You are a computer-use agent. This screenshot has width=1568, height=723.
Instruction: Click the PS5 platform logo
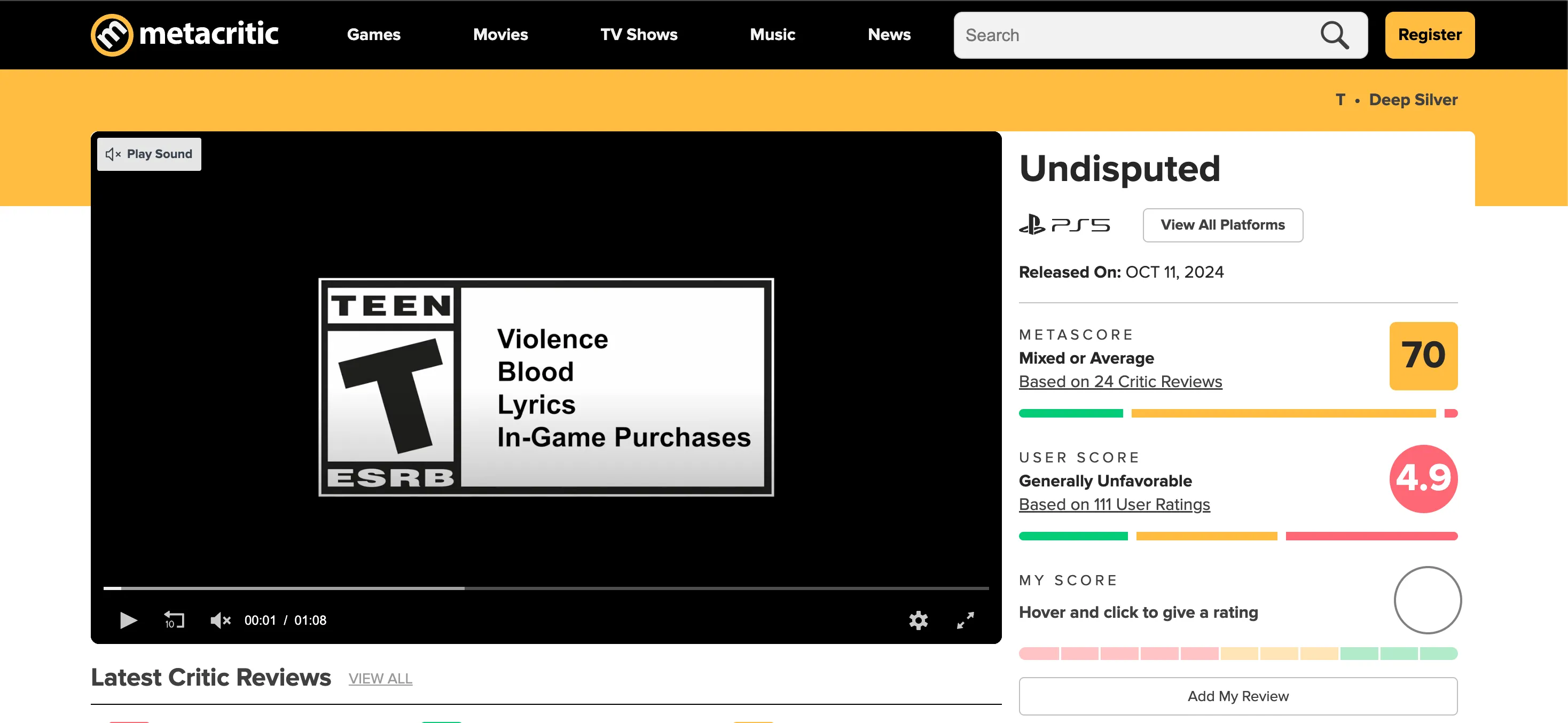[1064, 225]
